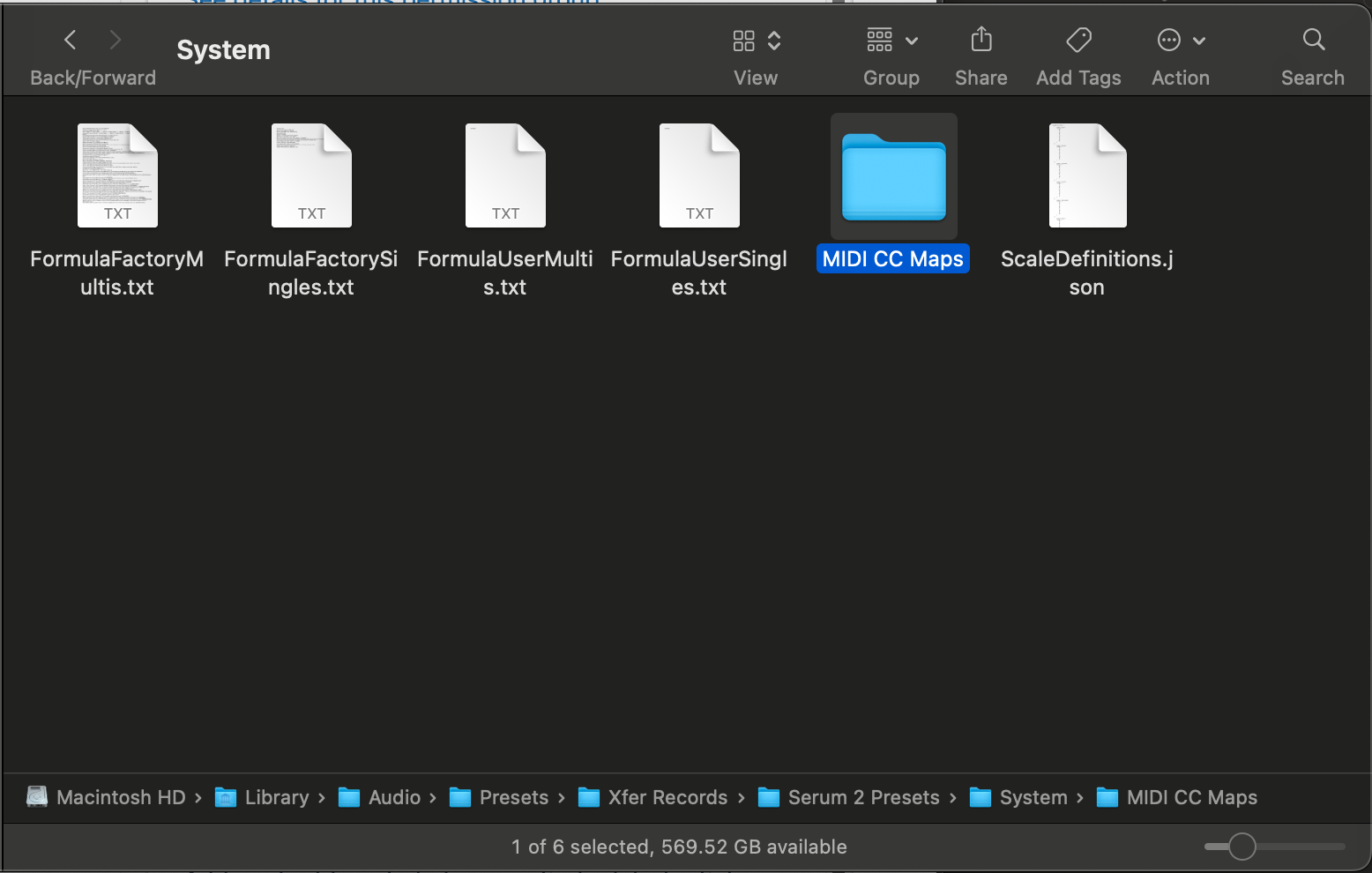Image resolution: width=1372 pixels, height=873 pixels.
Task: Go to Presets folder in path bar
Action: point(499,797)
